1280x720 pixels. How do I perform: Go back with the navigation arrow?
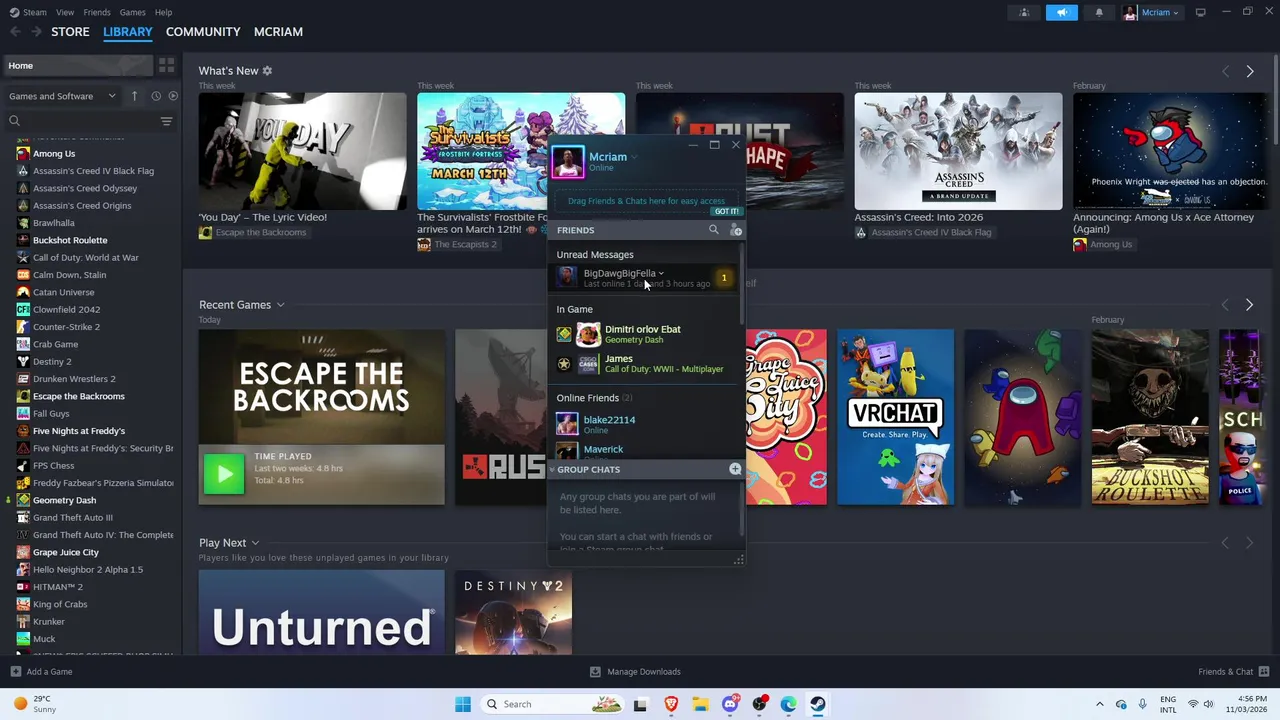click(15, 32)
